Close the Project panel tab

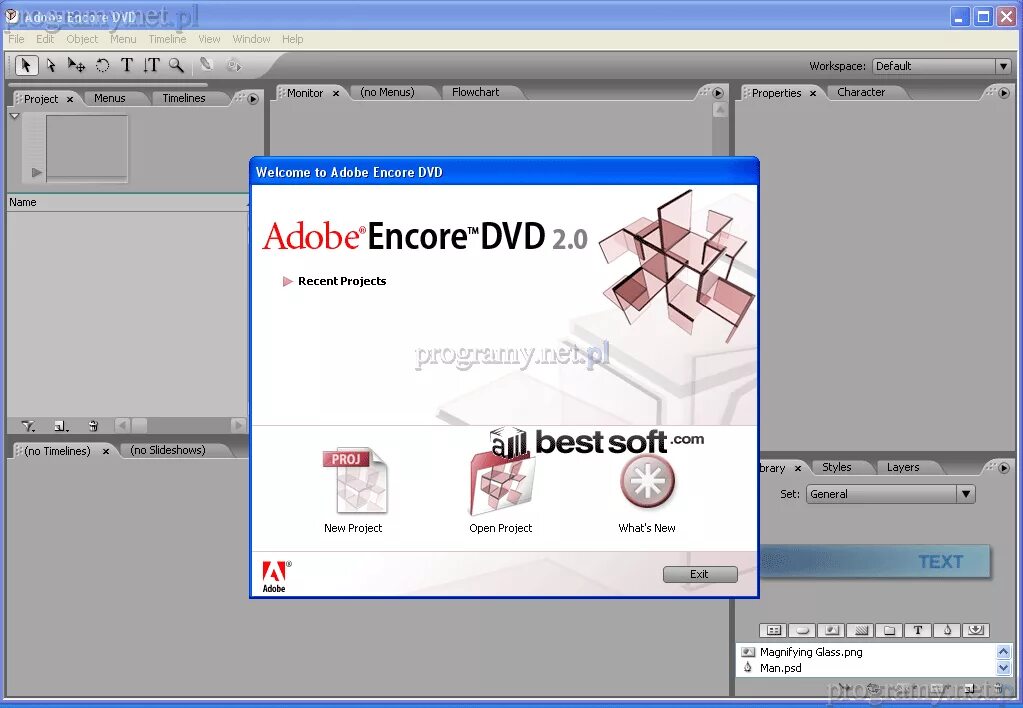point(70,99)
